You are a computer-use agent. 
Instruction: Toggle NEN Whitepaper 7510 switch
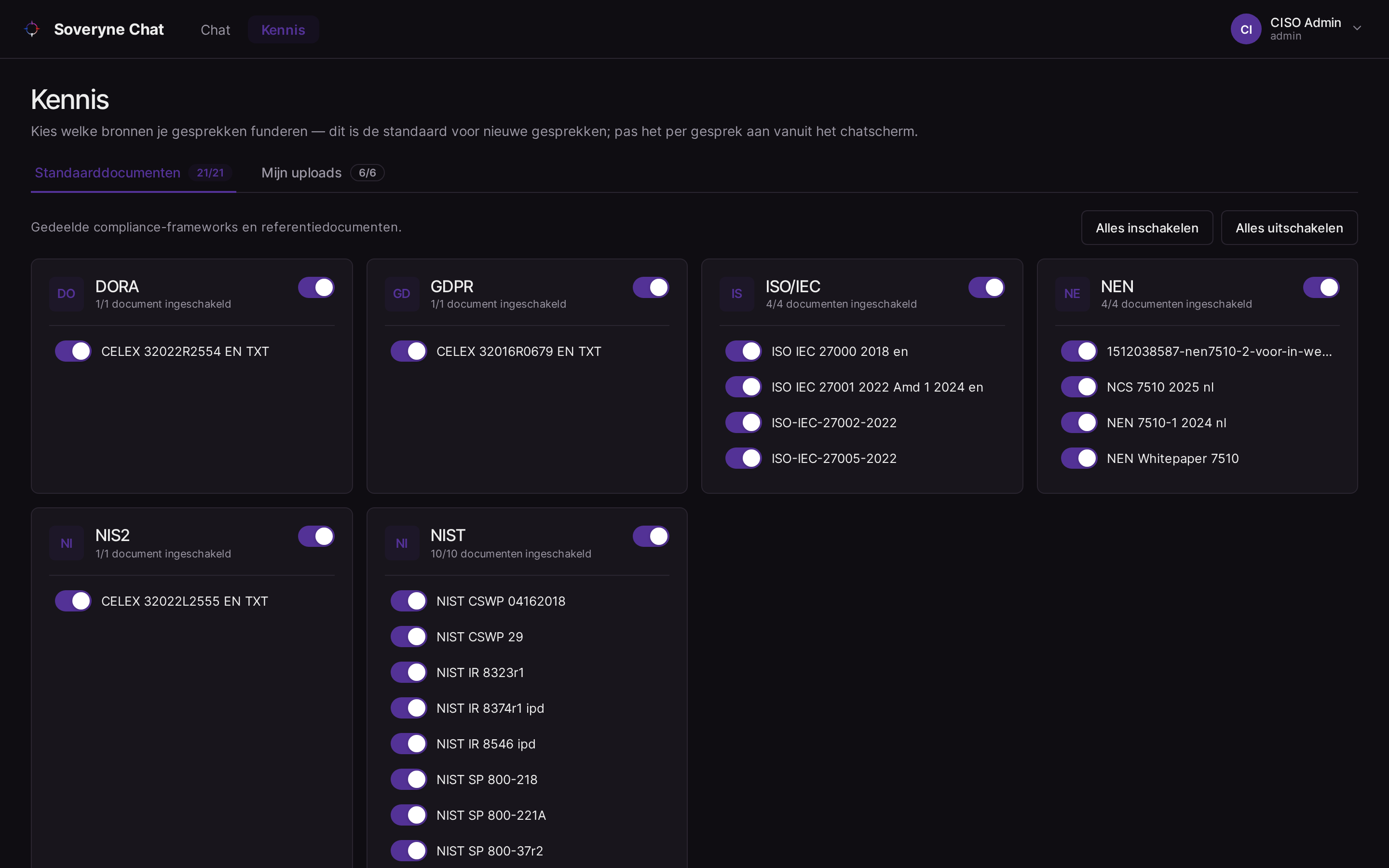point(1079,458)
